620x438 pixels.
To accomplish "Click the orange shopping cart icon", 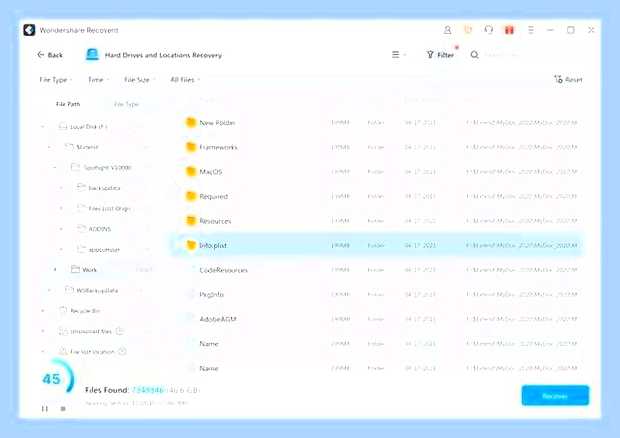I will (x=468, y=30).
